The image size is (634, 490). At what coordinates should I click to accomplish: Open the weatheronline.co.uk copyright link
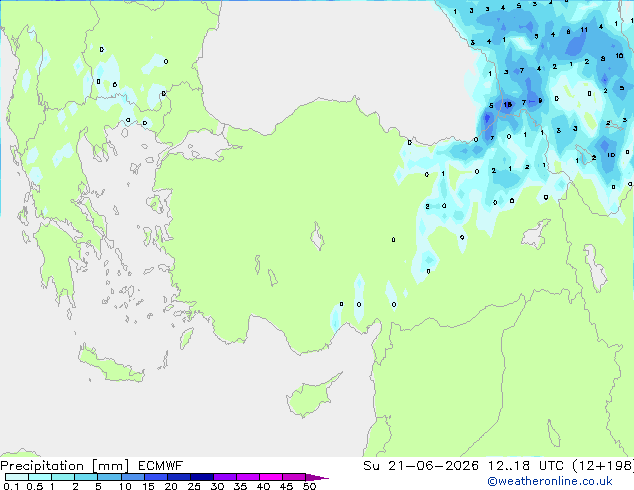click(550, 481)
